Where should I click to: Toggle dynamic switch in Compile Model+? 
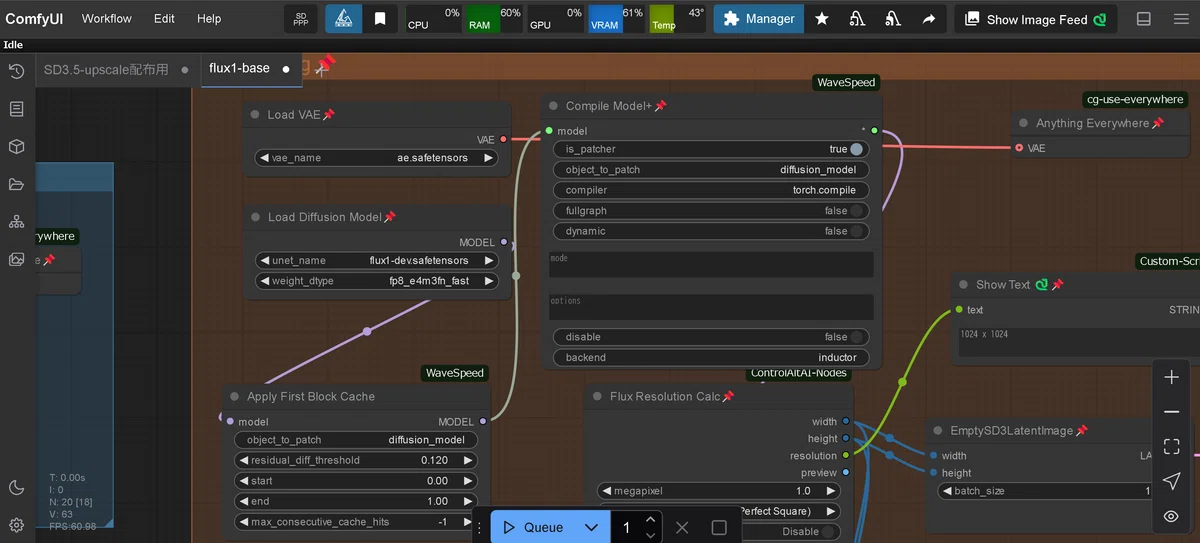coord(855,231)
